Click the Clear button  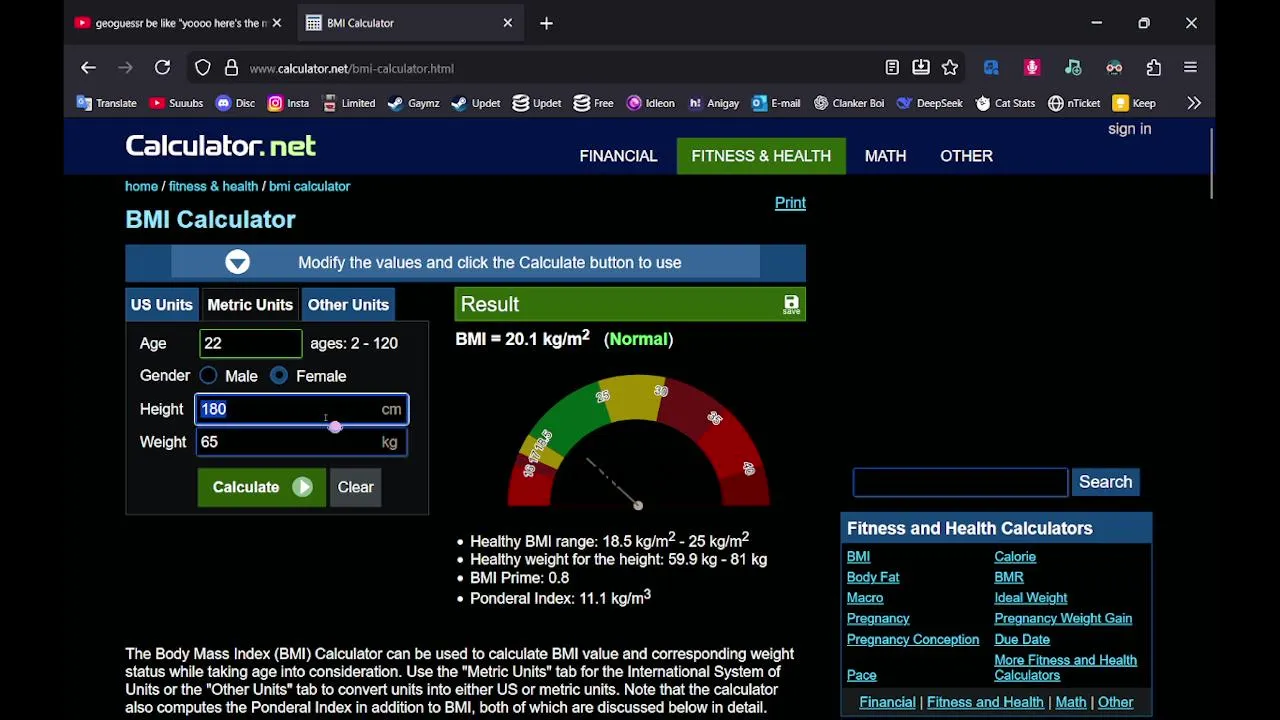tap(355, 487)
